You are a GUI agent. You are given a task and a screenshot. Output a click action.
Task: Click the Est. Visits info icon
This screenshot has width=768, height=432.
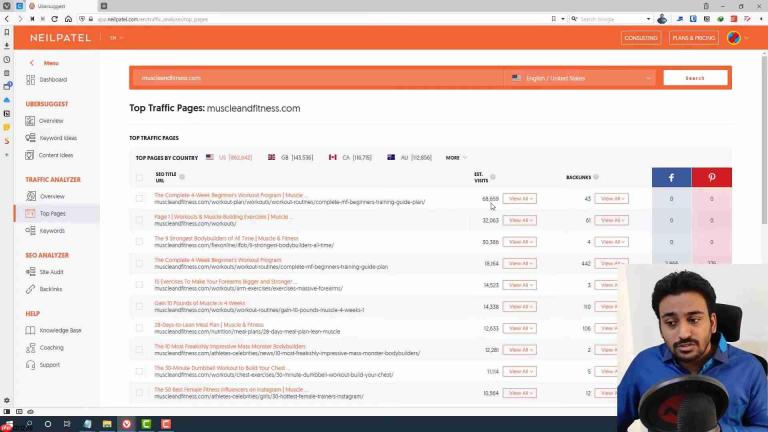493,177
